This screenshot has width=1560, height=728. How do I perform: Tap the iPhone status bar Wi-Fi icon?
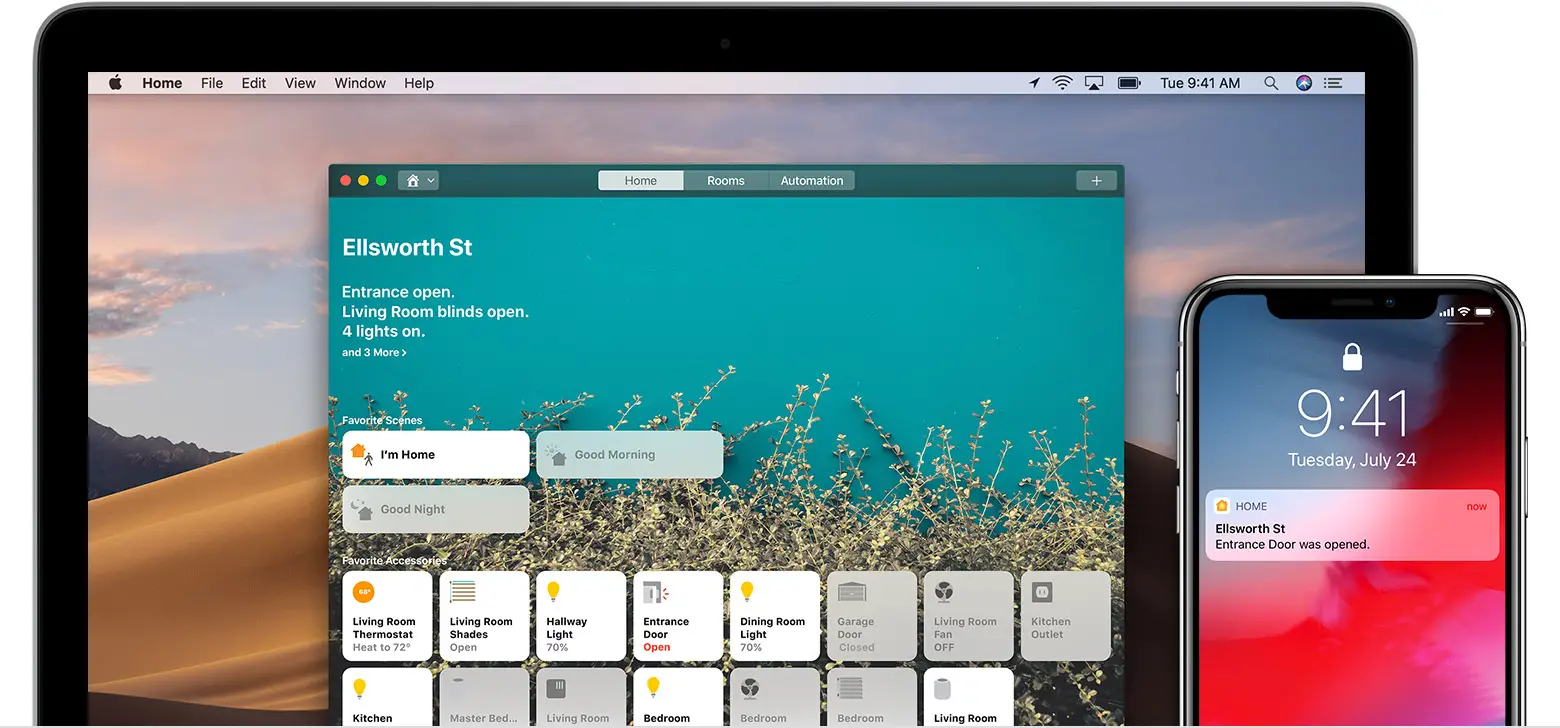coord(1464,313)
